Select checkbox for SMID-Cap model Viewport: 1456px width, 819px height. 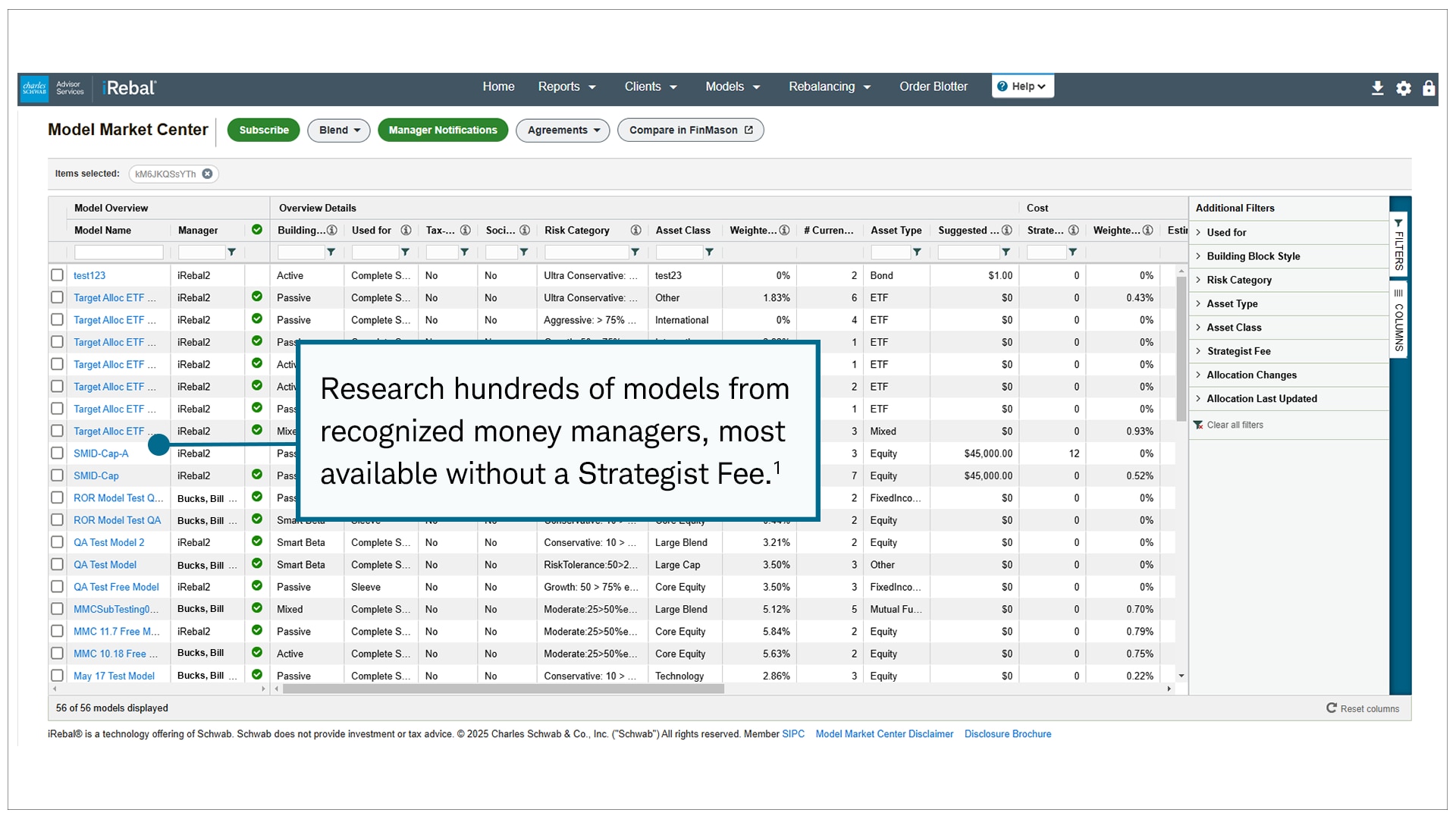(x=57, y=475)
